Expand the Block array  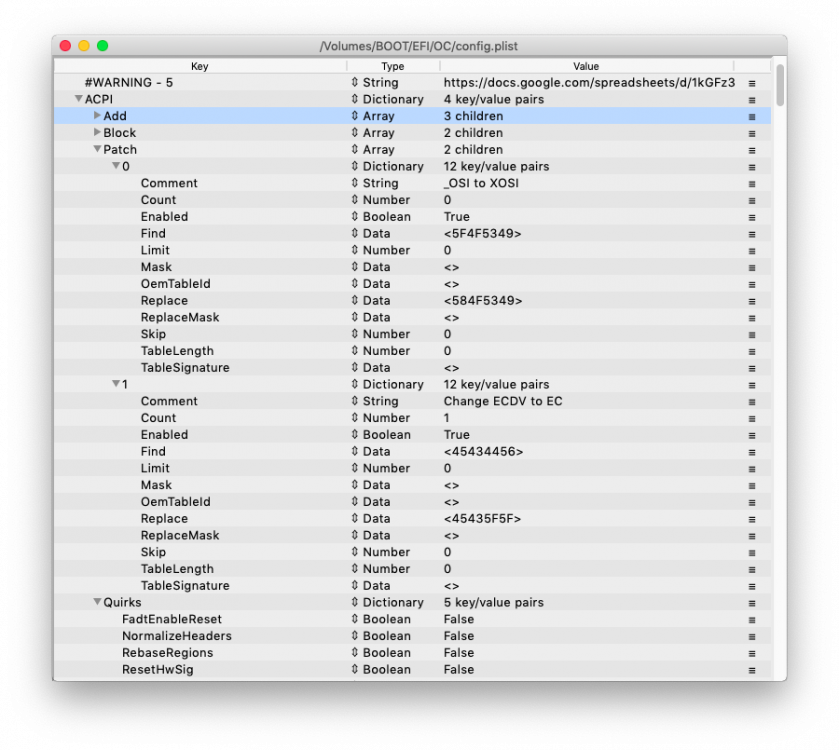pyautogui.click(x=97, y=132)
